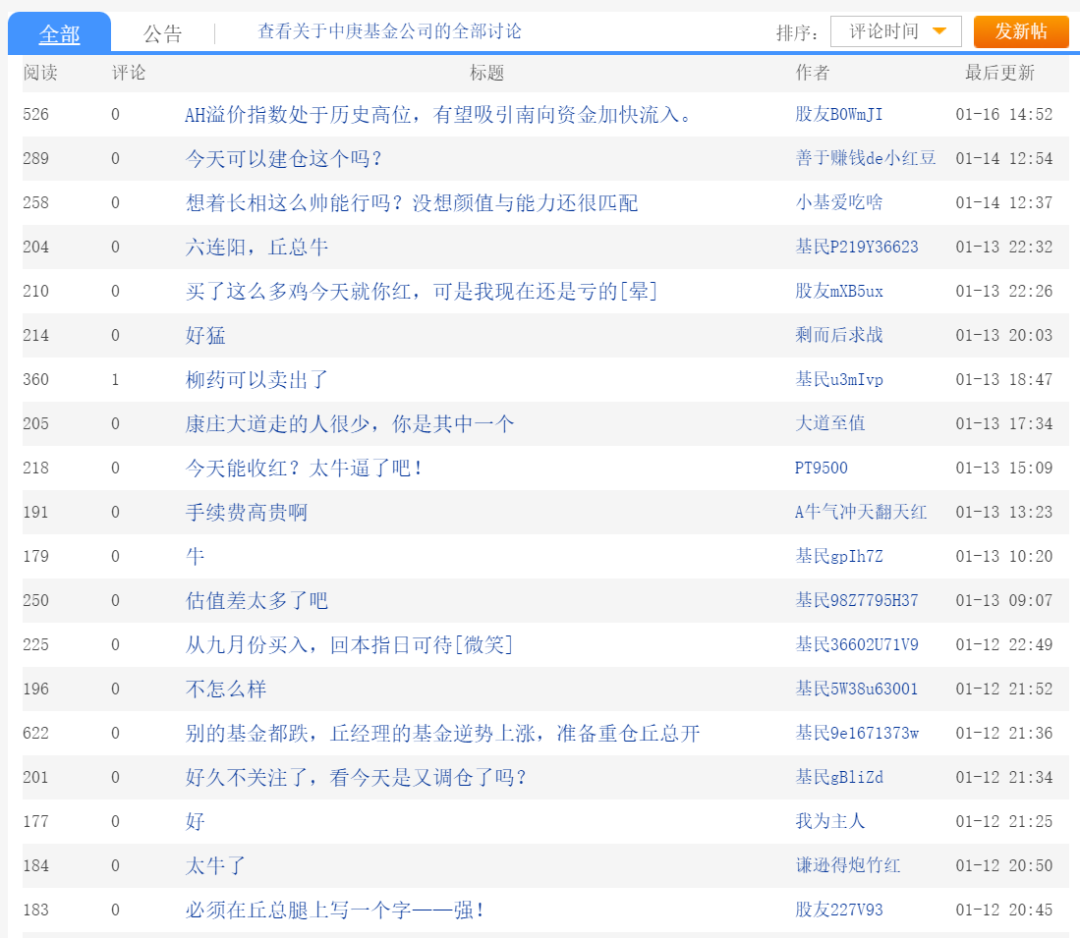Open post 想着长相这么帅能行吗

(x=411, y=202)
